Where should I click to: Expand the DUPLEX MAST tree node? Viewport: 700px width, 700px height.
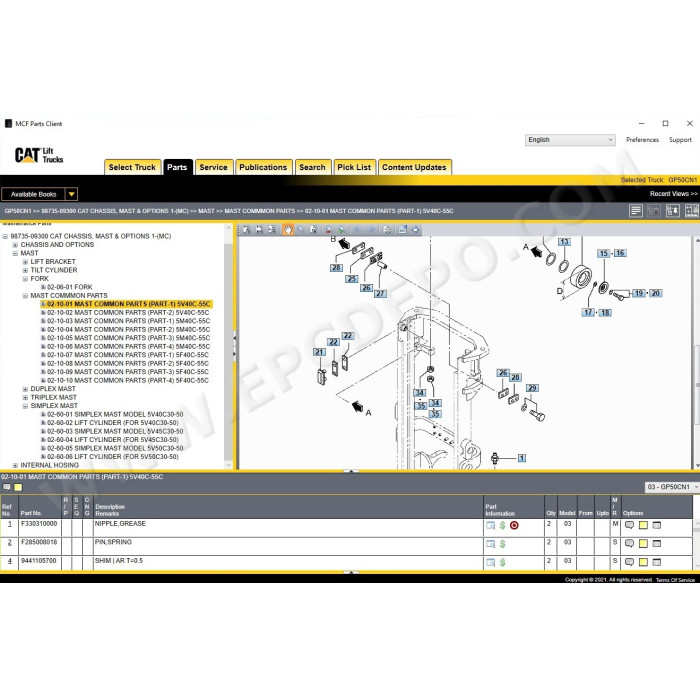25,389
